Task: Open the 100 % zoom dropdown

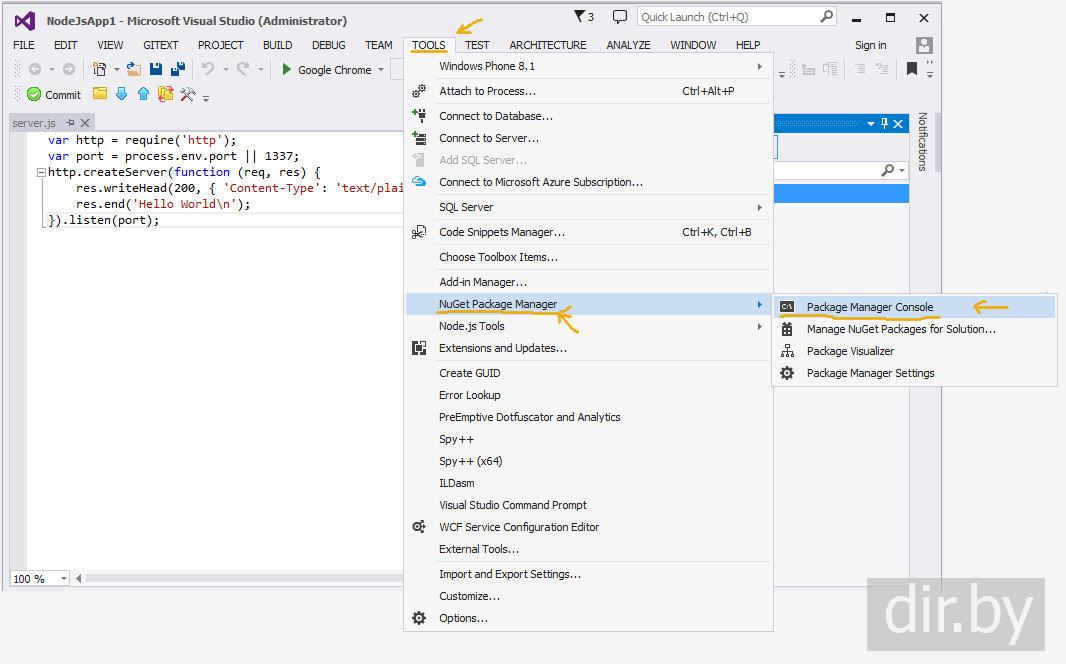Action: pos(64,579)
